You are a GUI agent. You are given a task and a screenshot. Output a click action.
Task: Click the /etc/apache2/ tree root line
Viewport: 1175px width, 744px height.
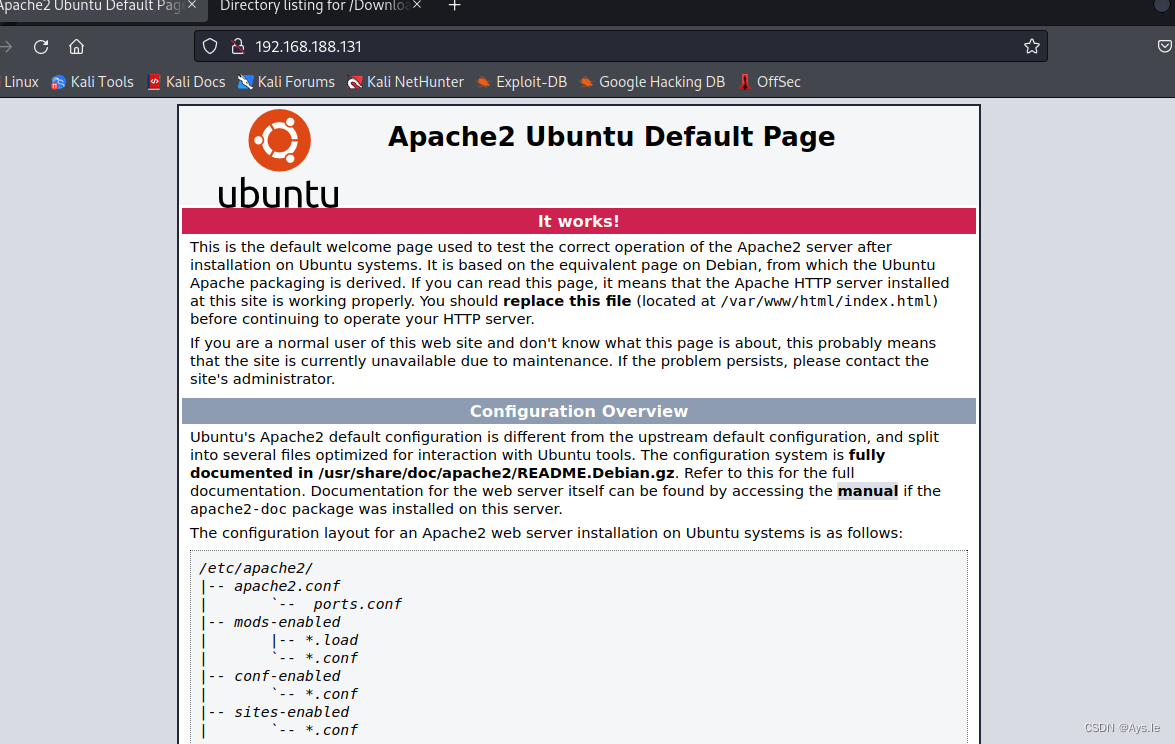click(256, 568)
